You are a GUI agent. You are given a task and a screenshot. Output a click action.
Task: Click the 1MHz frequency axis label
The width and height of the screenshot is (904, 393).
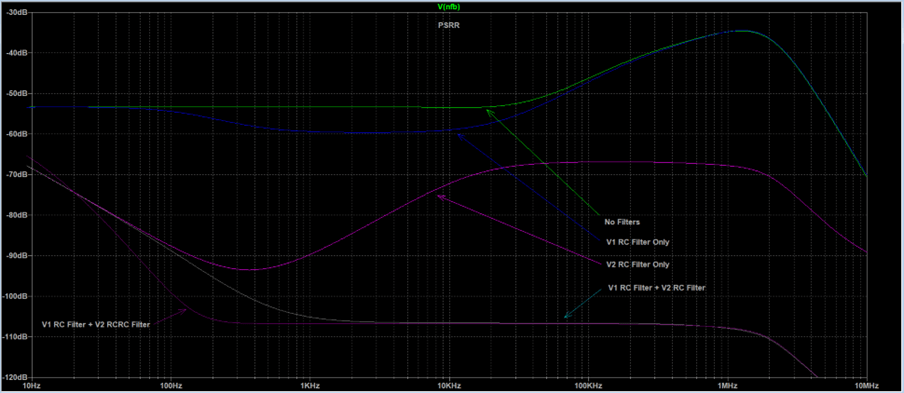(728, 385)
